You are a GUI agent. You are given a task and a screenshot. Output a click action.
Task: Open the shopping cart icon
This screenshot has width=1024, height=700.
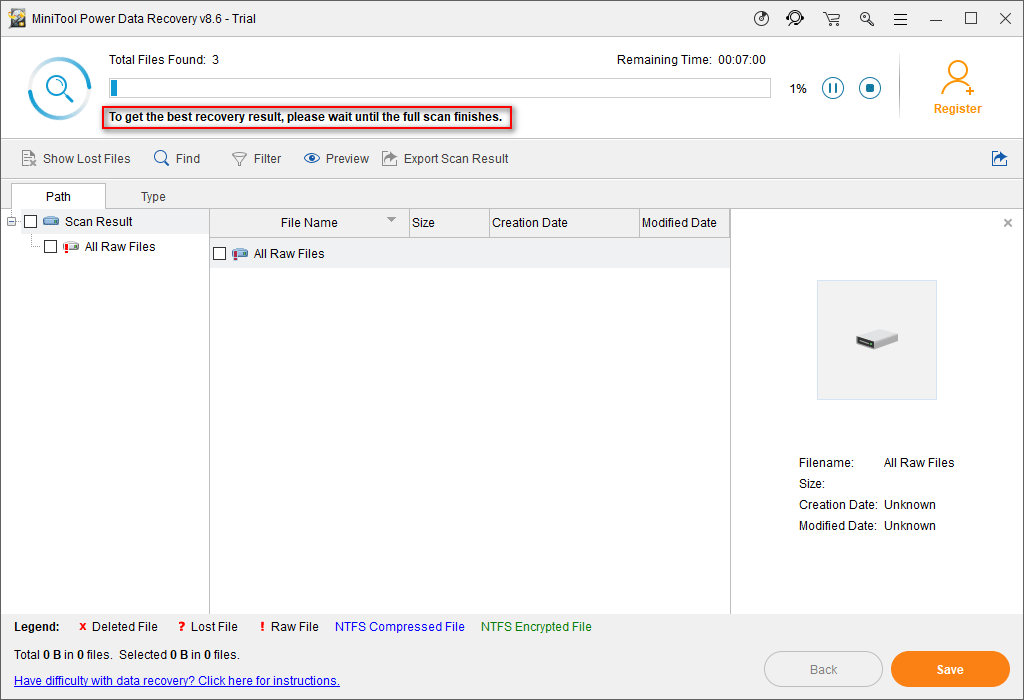831,18
